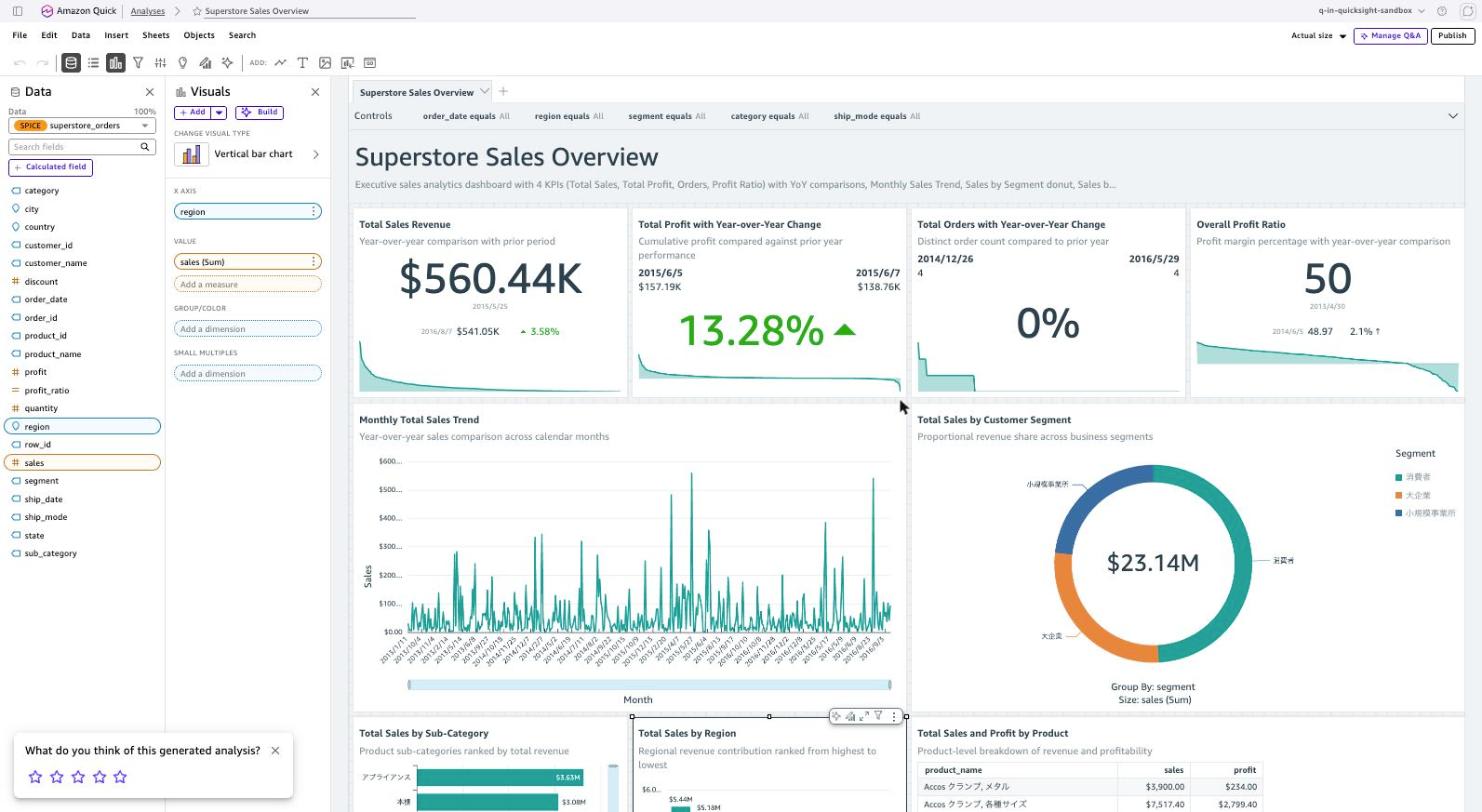Image resolution: width=1482 pixels, height=812 pixels.
Task: Click the Manage Q&A button
Action: click(x=1390, y=36)
